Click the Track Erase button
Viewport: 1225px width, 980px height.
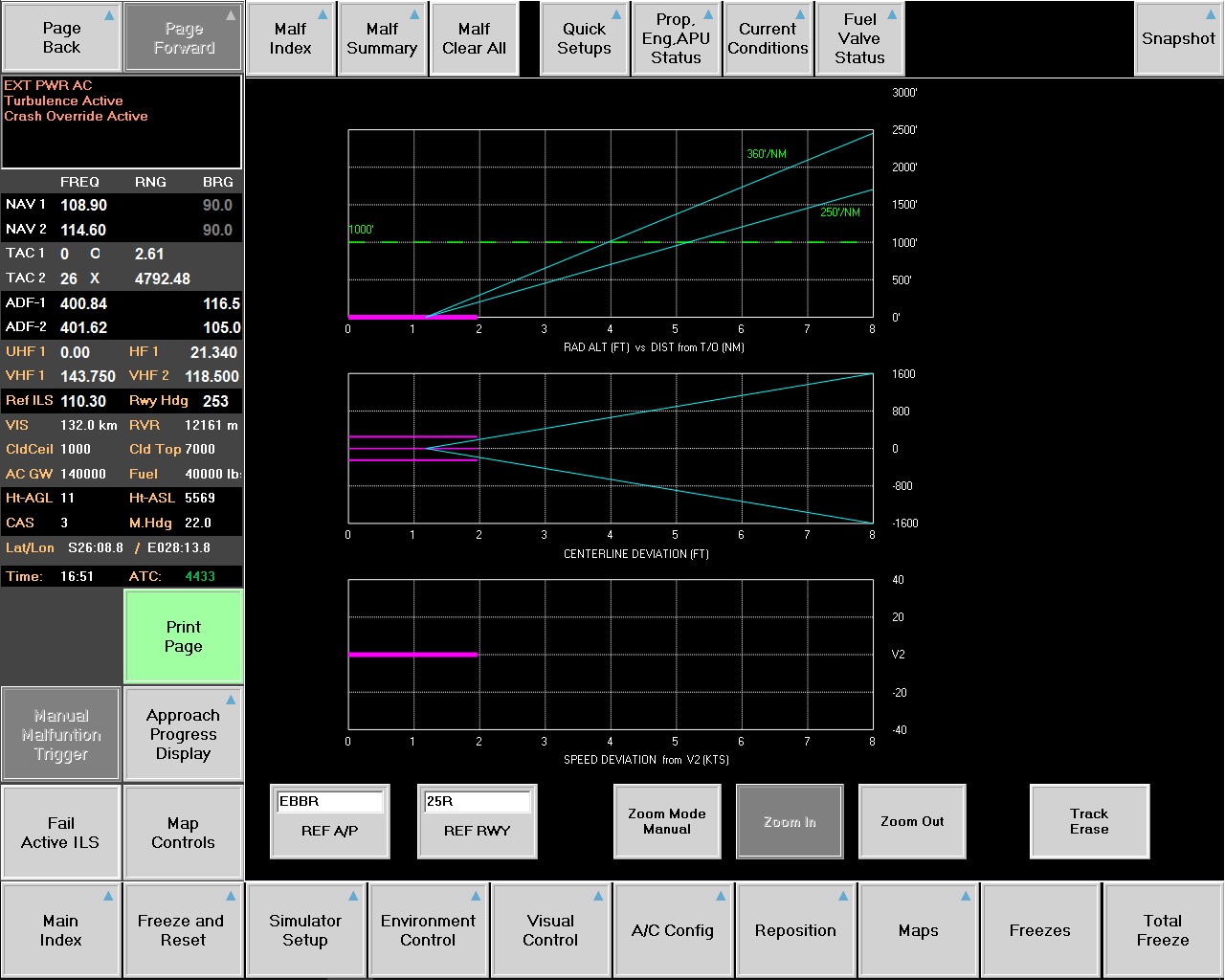(x=1089, y=821)
